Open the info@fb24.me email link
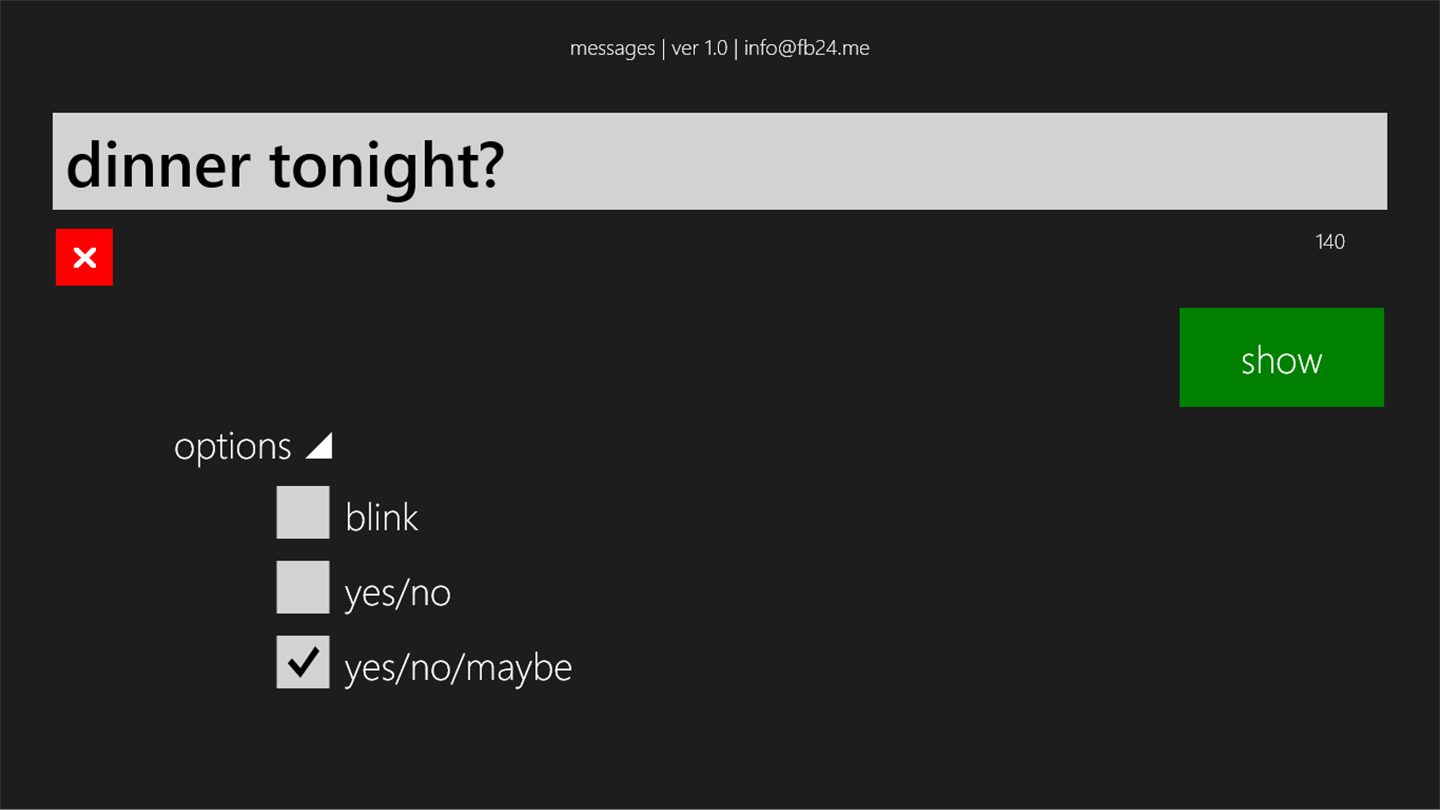This screenshot has height=810, width=1440. pyautogui.click(x=806, y=48)
